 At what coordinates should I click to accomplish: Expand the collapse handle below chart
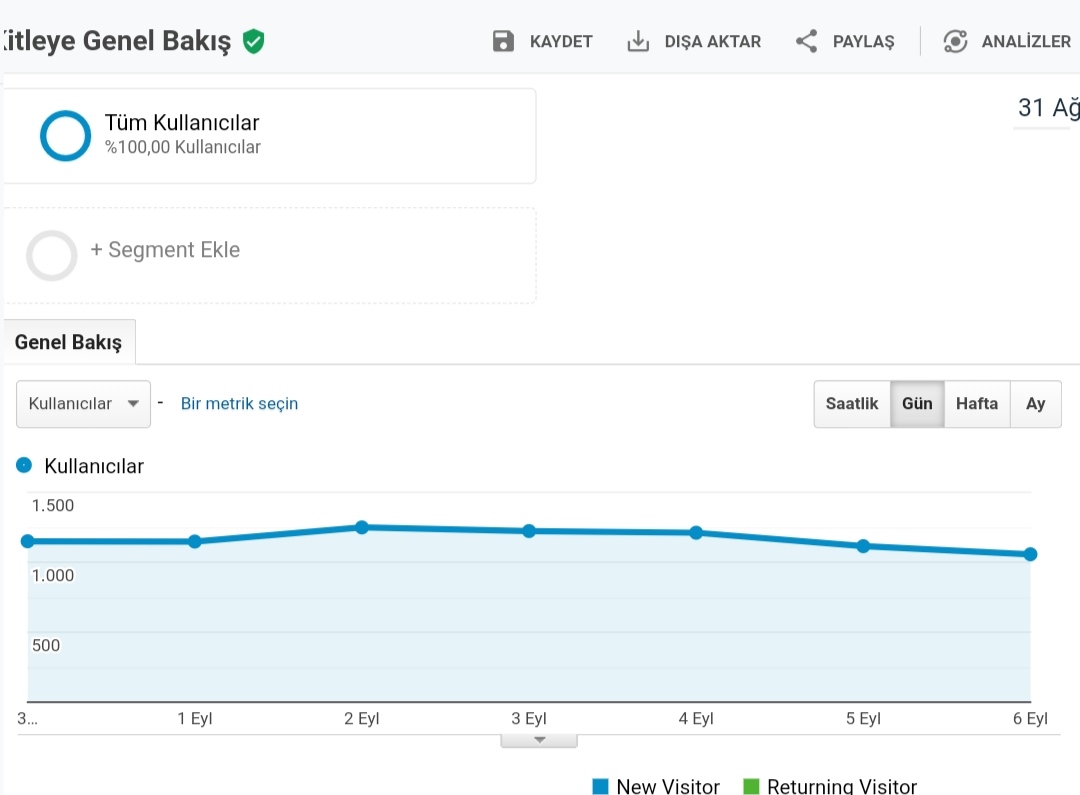539,741
